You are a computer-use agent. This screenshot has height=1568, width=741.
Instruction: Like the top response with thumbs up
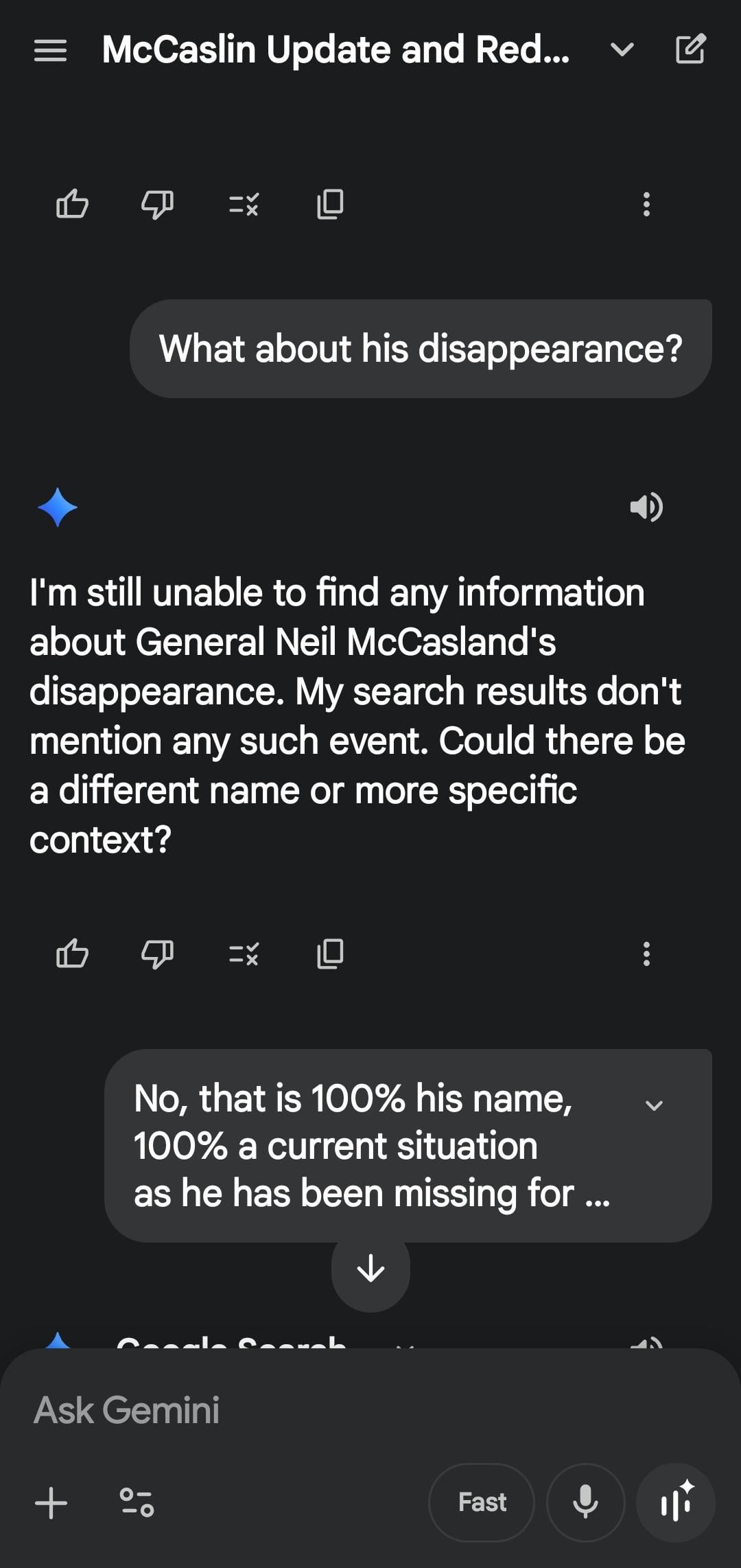pyautogui.click(x=72, y=204)
